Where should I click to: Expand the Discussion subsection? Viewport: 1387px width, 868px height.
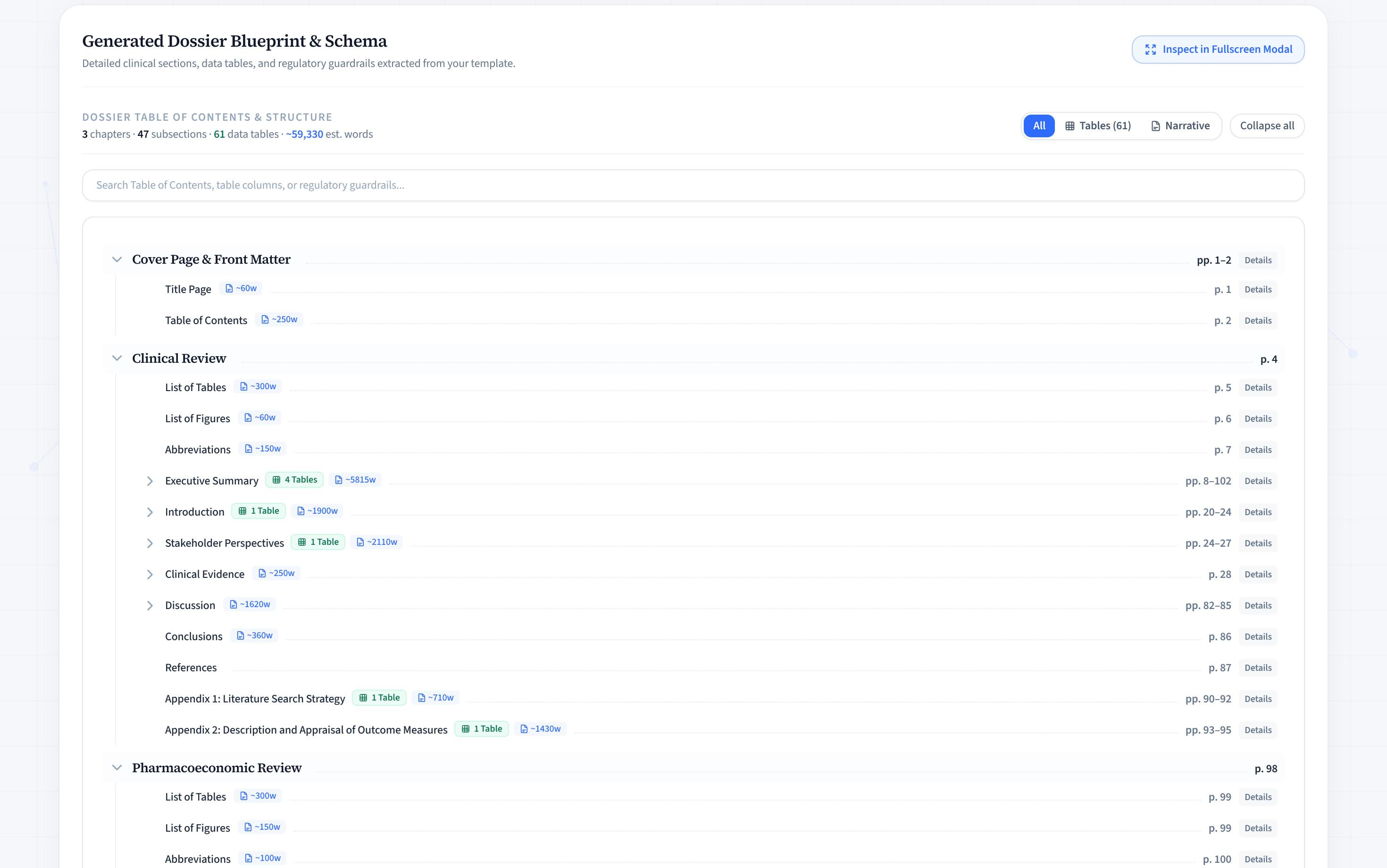pos(150,606)
